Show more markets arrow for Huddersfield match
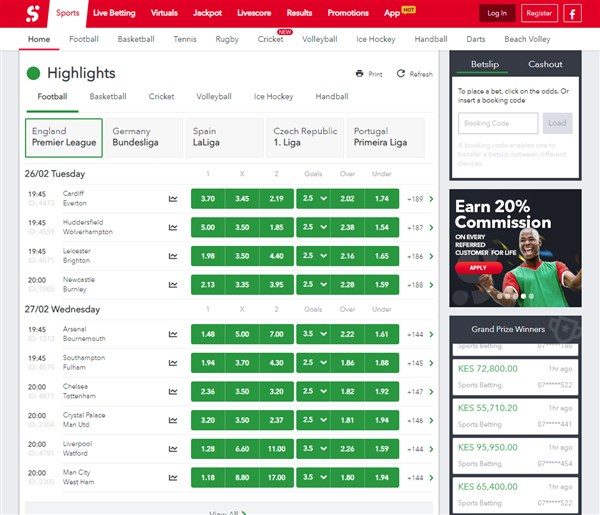This screenshot has width=600, height=515. coord(431,228)
